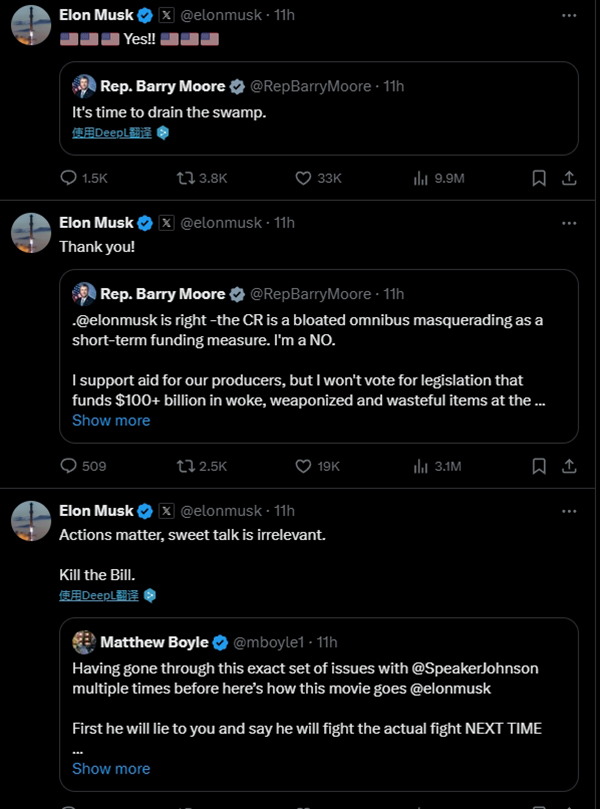Expand Show more on Barry Moore's quoted tweet
The width and height of the screenshot is (600, 809).
(111, 420)
